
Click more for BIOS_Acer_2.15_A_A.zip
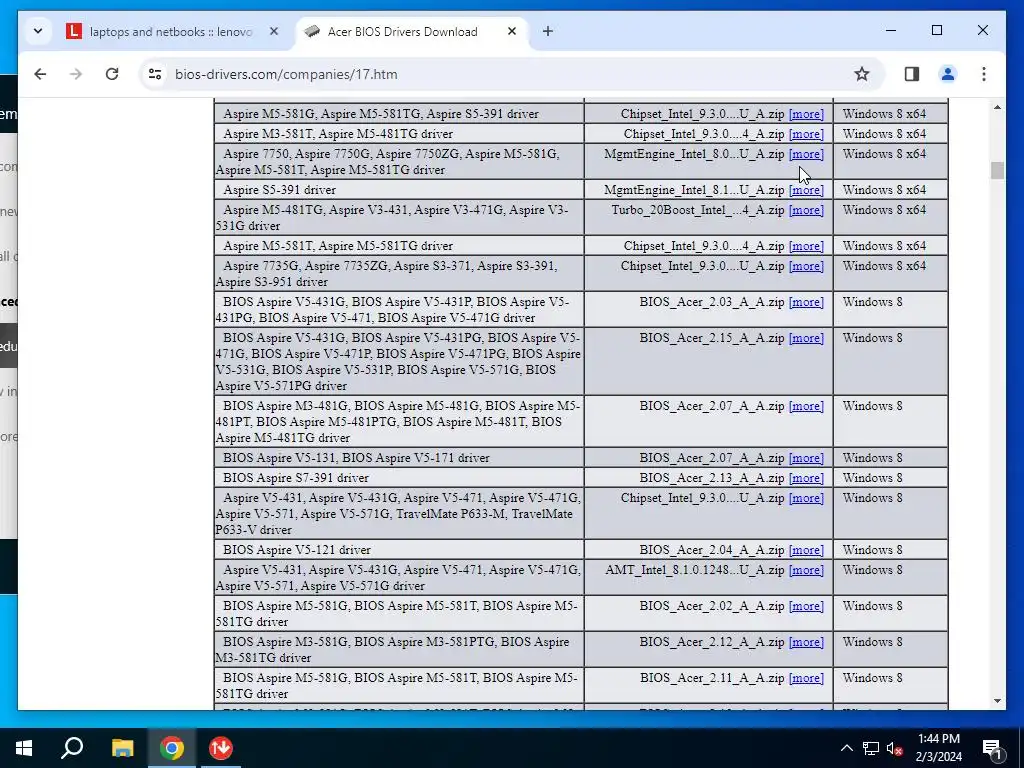(x=806, y=338)
